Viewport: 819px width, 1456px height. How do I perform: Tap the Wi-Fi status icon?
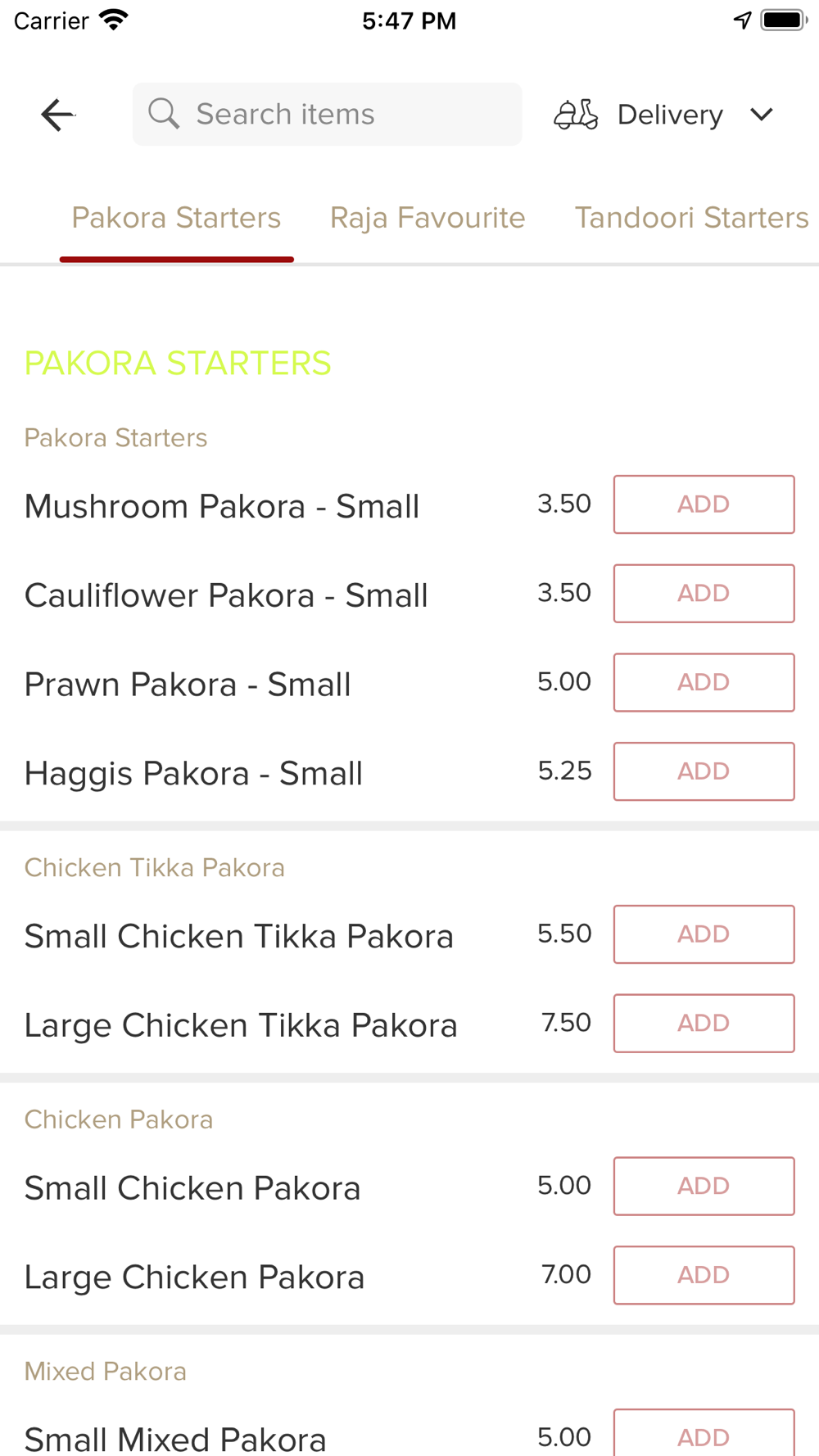pos(114,20)
